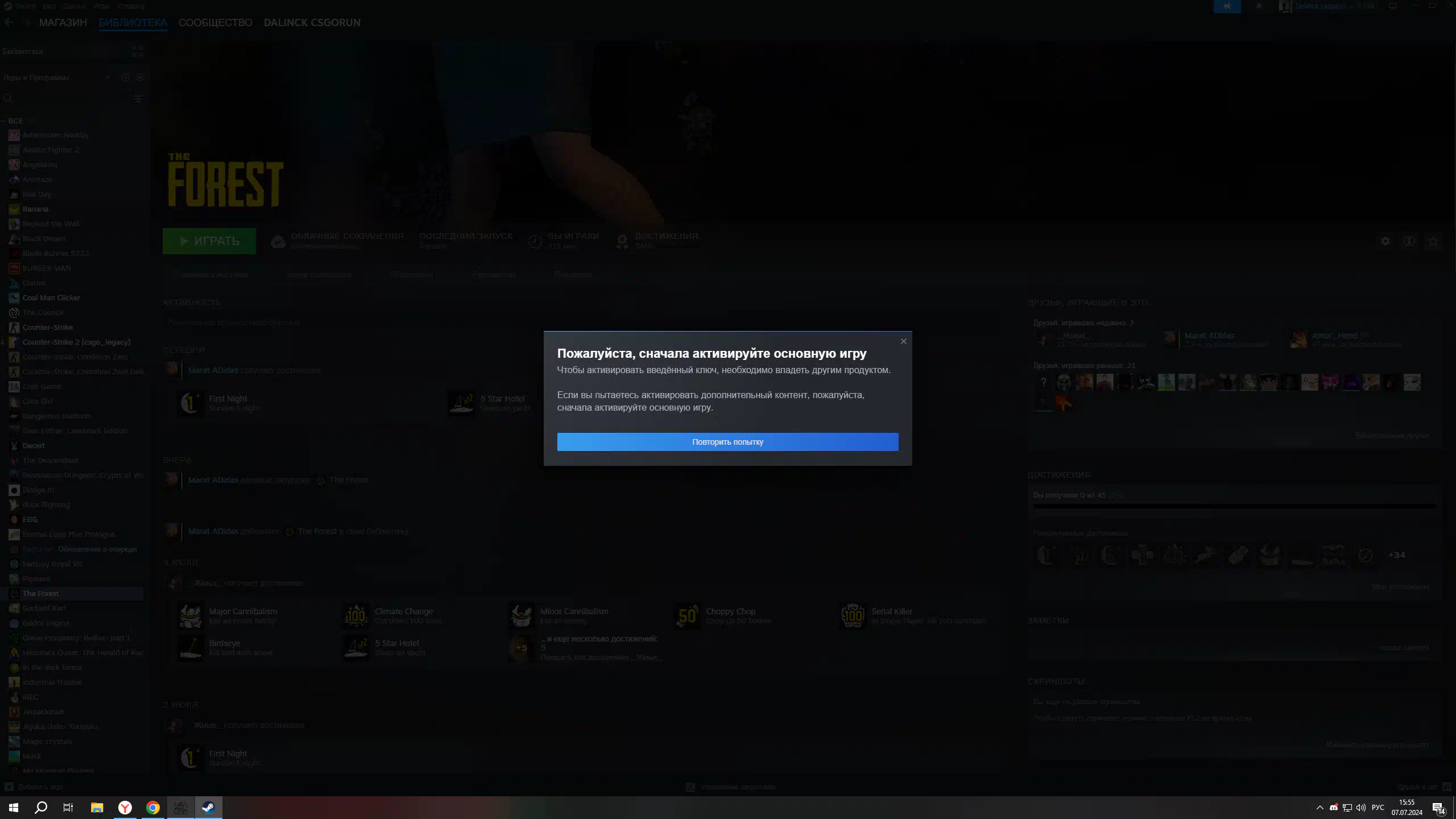Select Adventures Nearby in the library list

(56, 135)
